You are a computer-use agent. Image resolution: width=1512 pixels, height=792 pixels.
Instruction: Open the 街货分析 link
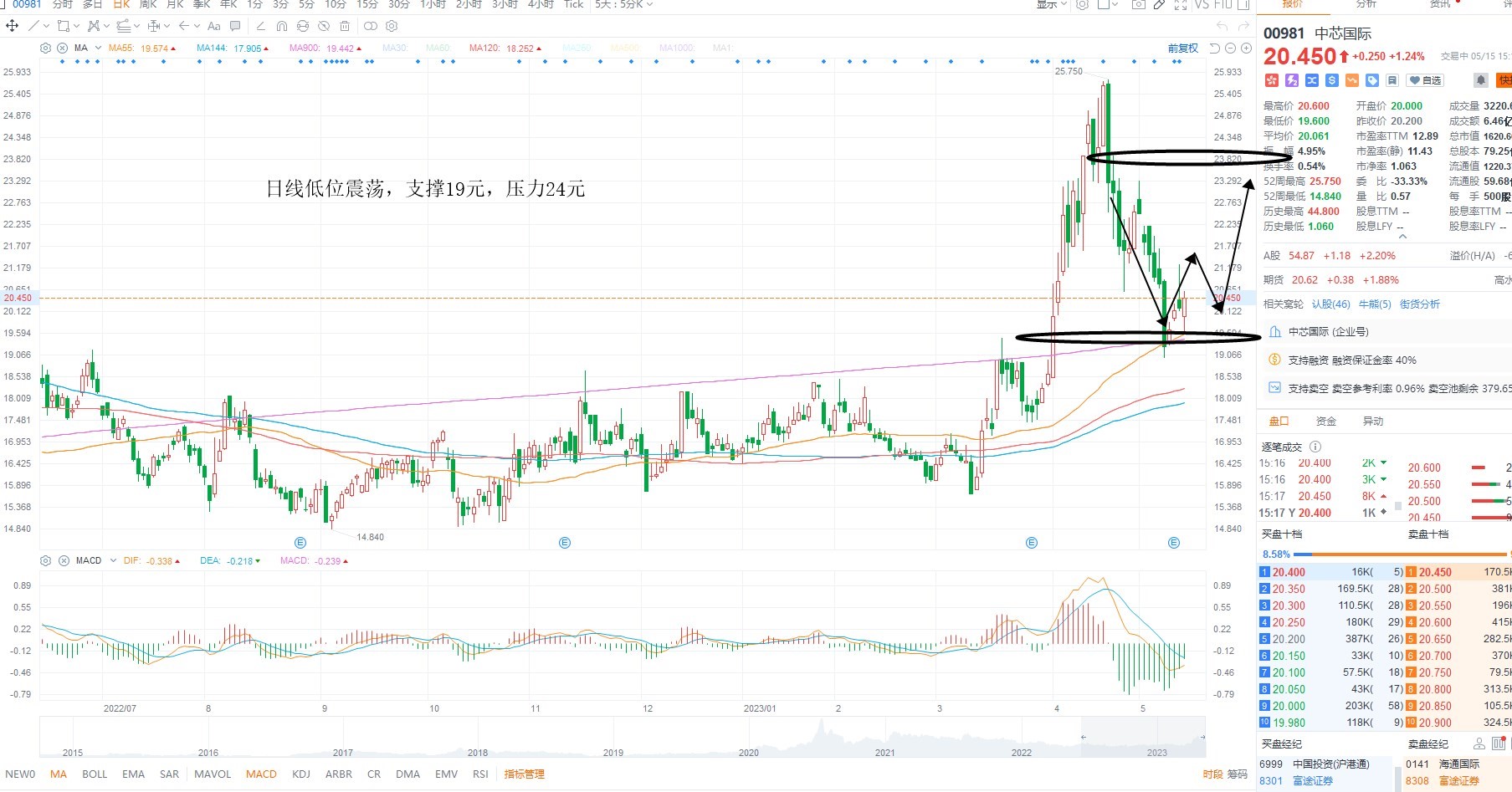pyautogui.click(x=1420, y=304)
